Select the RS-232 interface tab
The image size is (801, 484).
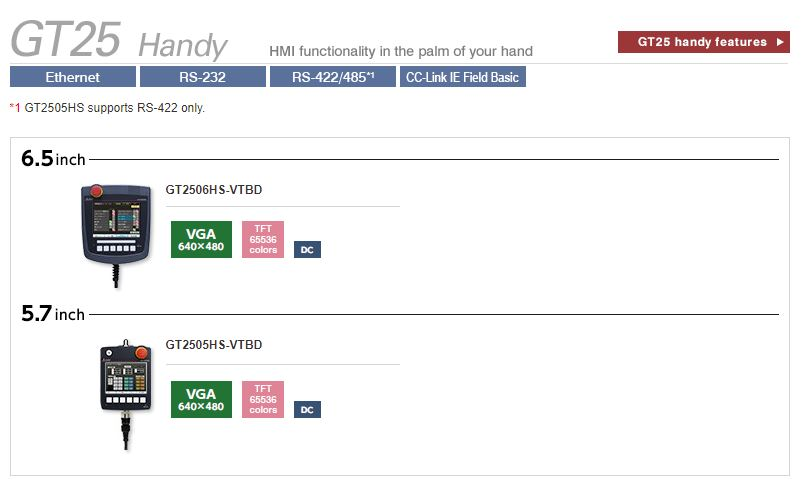[x=203, y=77]
